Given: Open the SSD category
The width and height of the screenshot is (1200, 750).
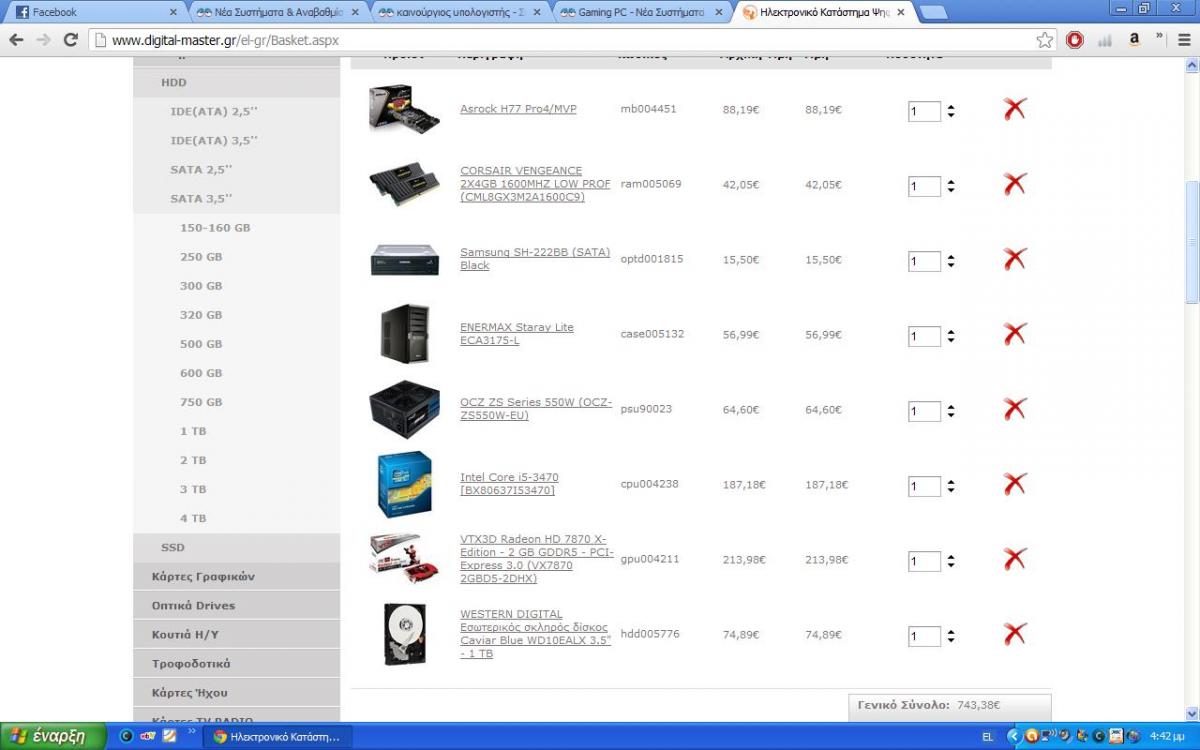Looking at the screenshot, I should 236,547.
